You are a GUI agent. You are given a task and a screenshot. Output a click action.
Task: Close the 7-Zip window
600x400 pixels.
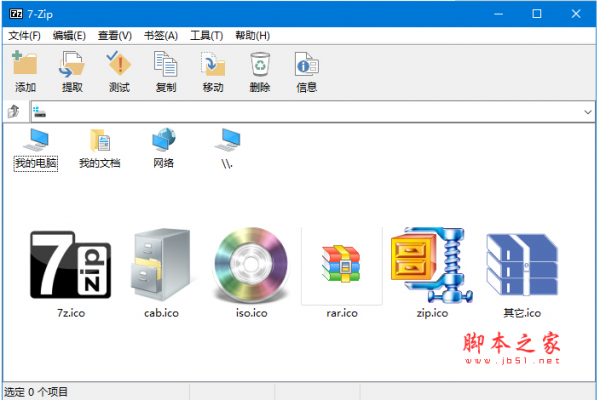(576, 14)
